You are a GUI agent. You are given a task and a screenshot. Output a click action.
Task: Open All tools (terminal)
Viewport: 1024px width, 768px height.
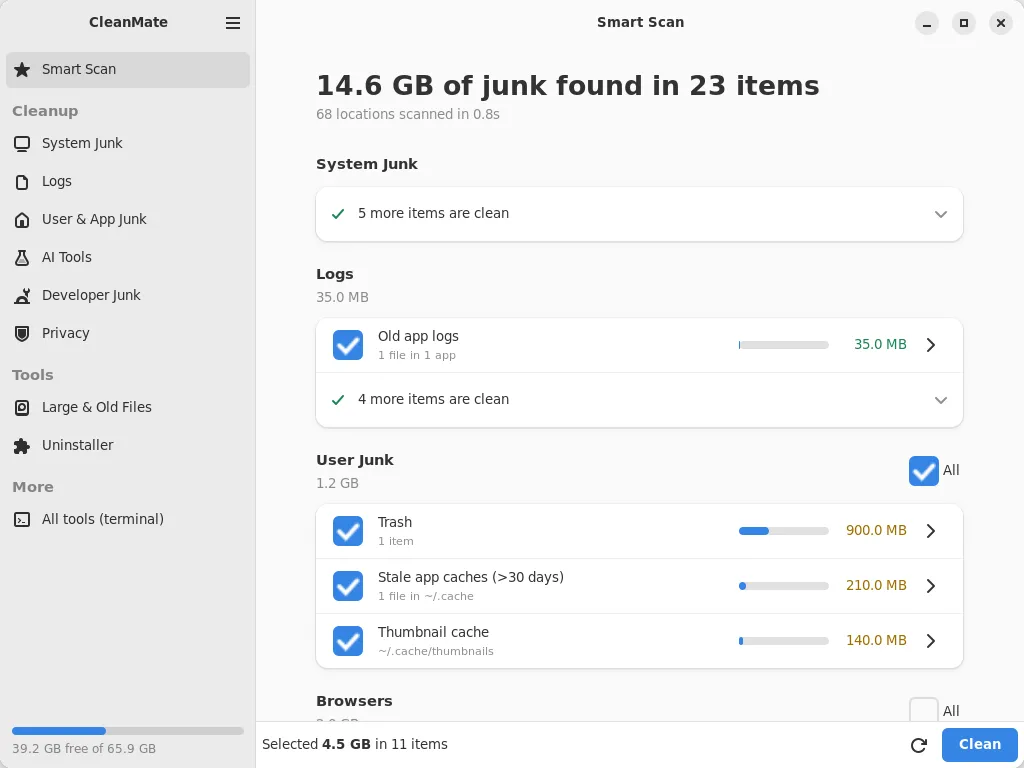tap(128, 520)
